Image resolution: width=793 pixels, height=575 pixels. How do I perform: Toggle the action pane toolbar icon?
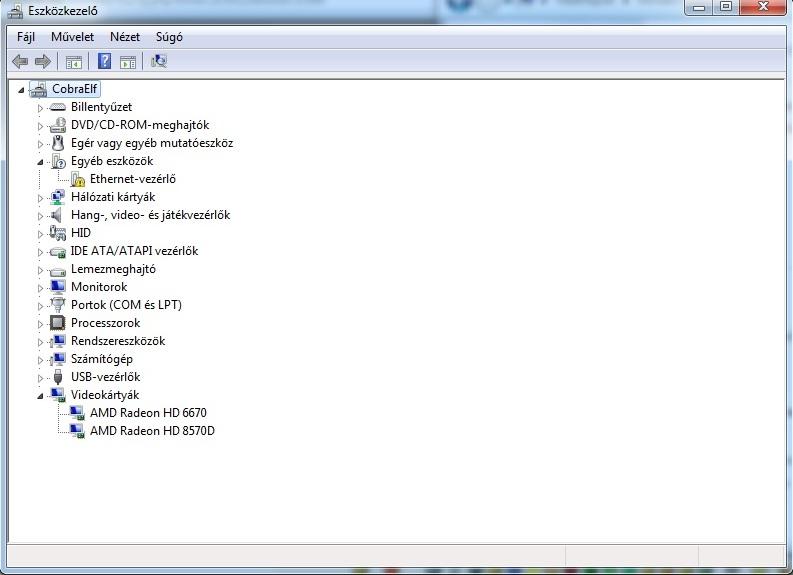pos(128,62)
